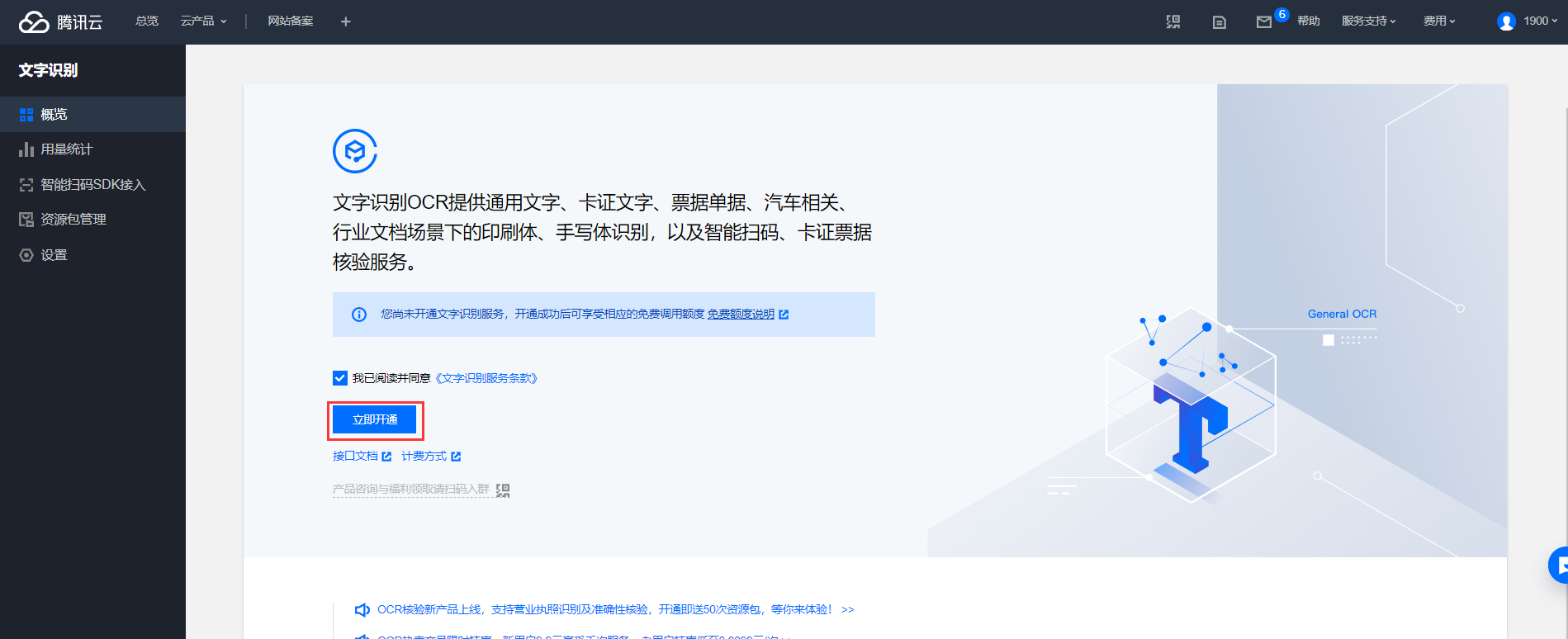This screenshot has height=639, width=1568.
Task: Uncheck the 我已阅读并同意 agreement checkbox
Action: tap(340, 378)
